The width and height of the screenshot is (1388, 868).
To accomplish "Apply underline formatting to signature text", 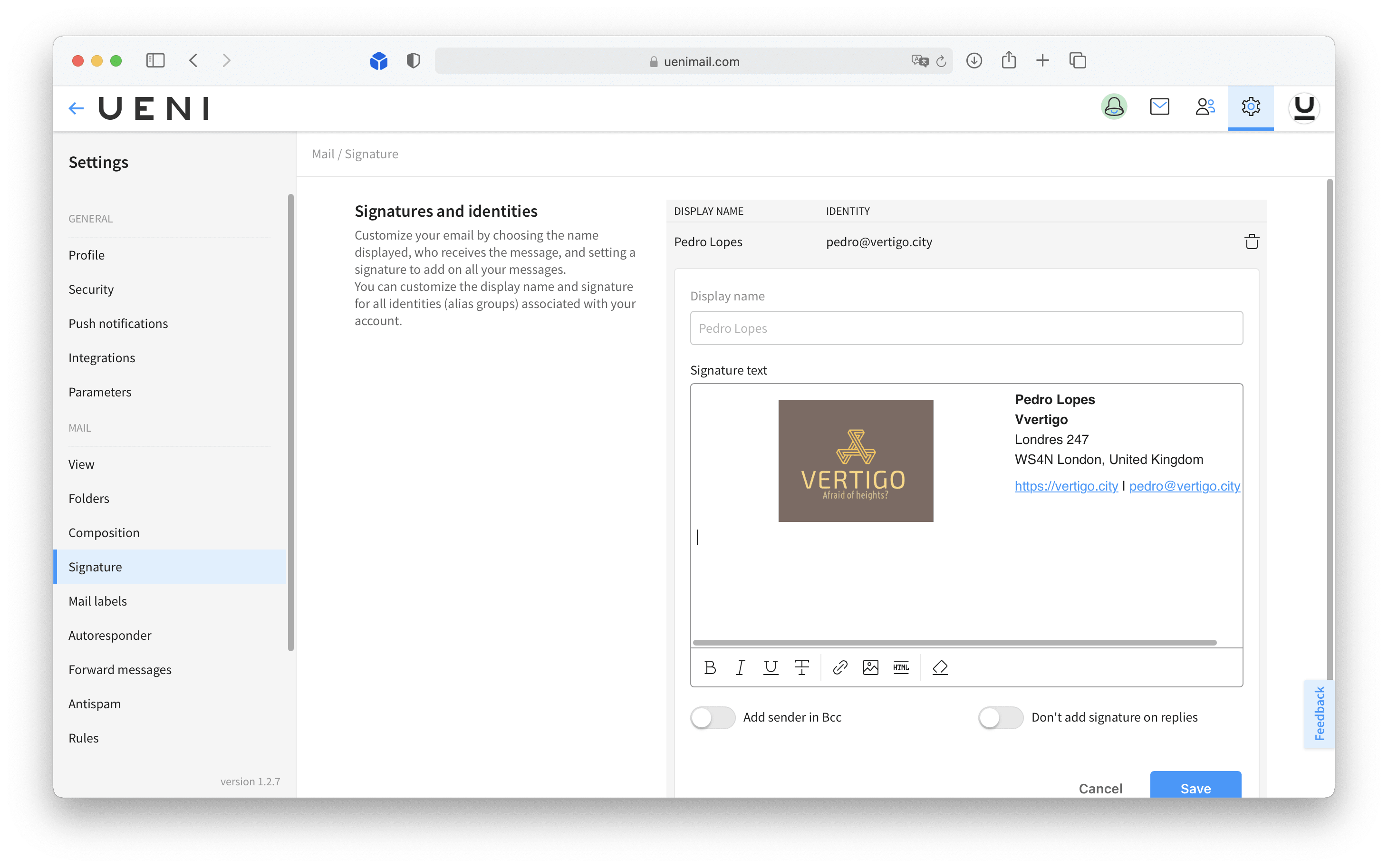I will pos(771,667).
